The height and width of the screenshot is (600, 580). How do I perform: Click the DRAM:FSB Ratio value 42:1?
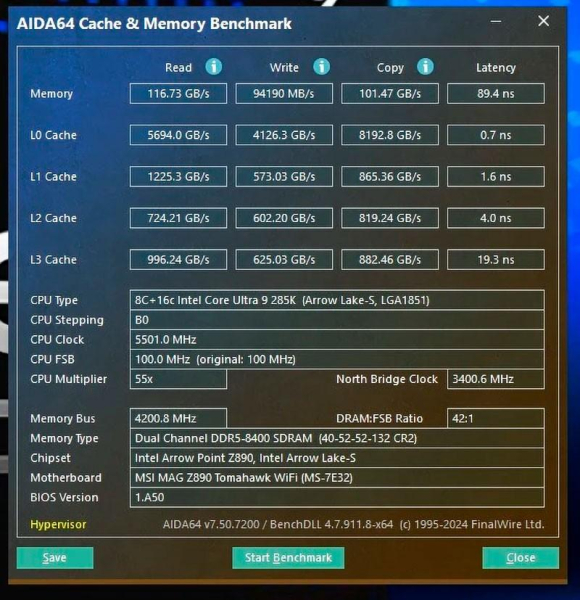click(x=495, y=418)
